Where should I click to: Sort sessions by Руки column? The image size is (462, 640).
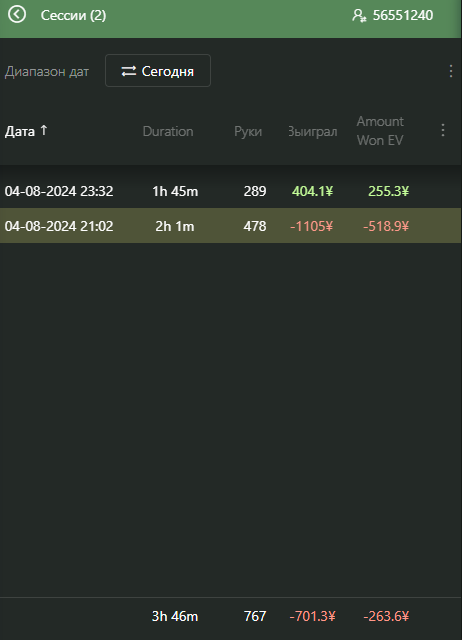coord(248,131)
